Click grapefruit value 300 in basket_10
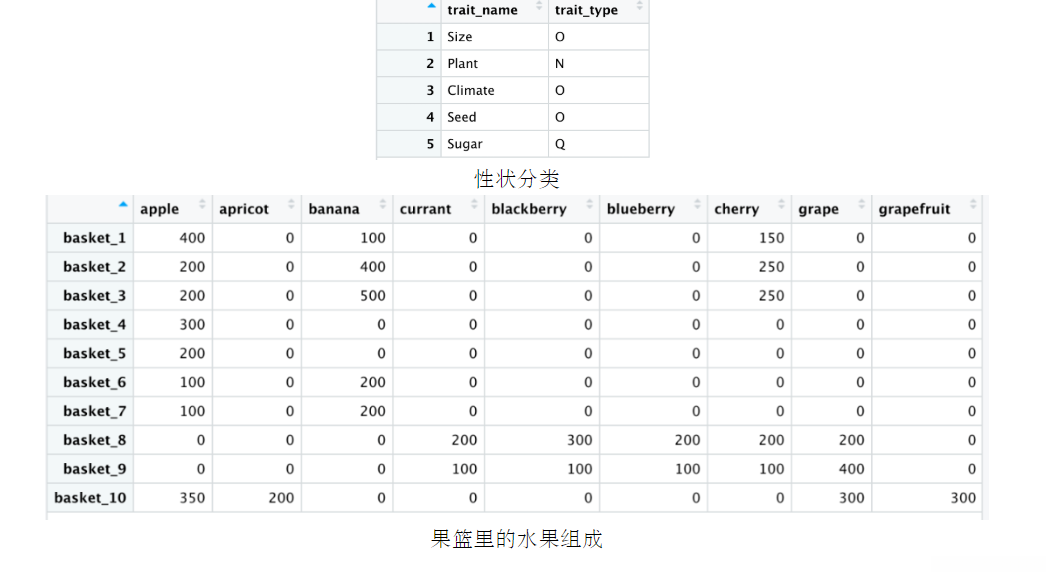The height and width of the screenshot is (580, 1058). coord(963,498)
